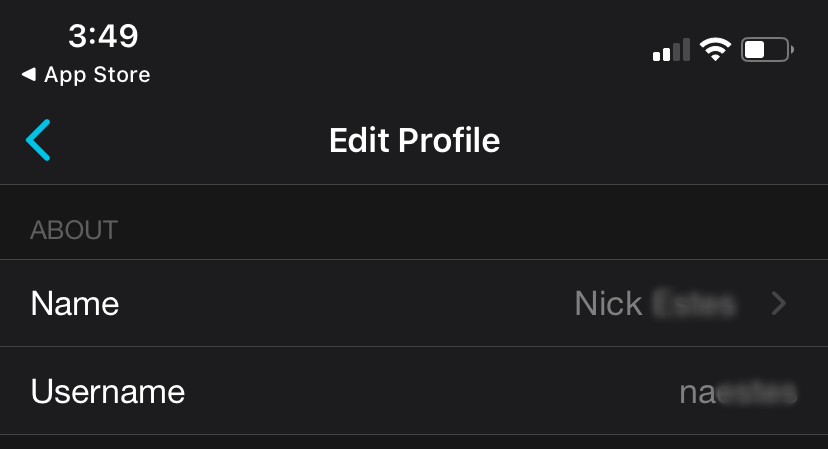Tap blank area right of ABOUT header
Screen dimensions: 828x449
click(x=450, y=230)
